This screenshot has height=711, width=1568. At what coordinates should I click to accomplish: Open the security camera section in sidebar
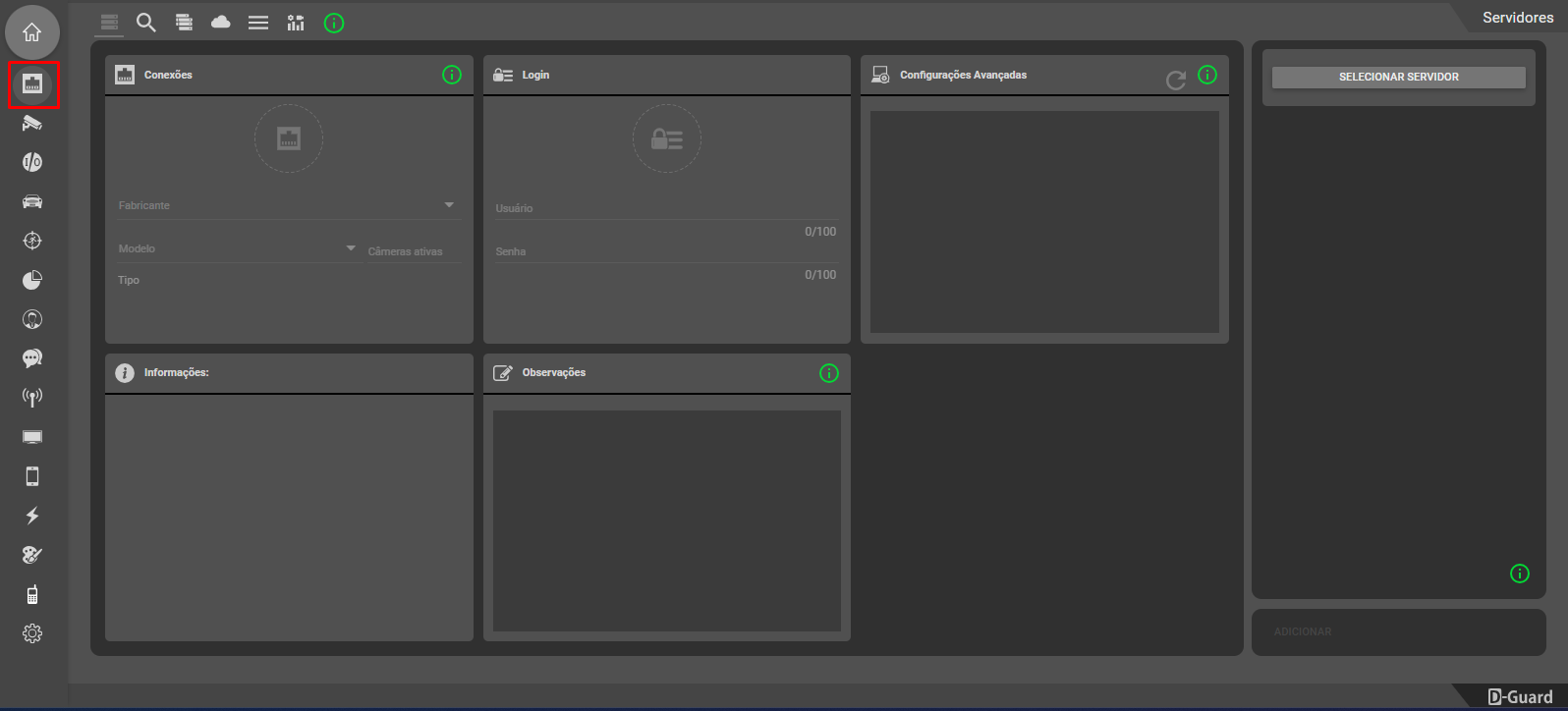32,124
